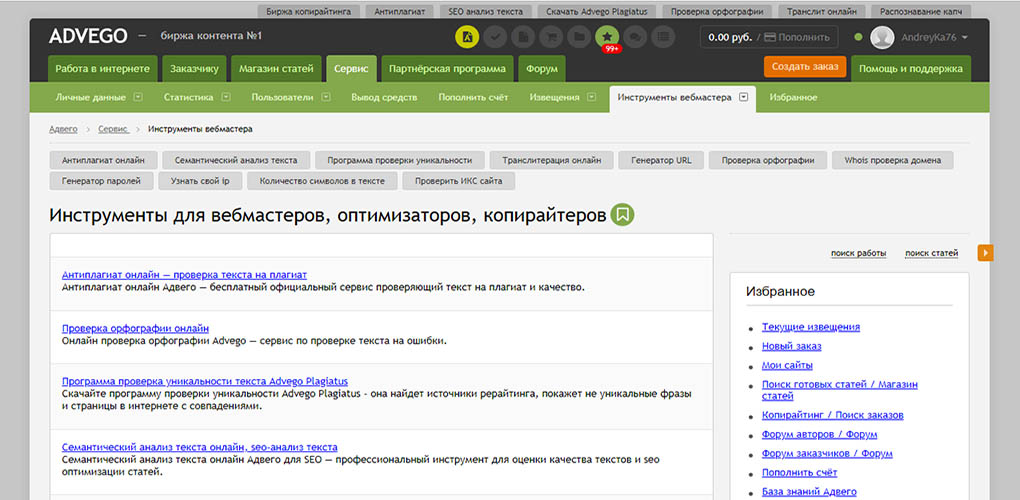This screenshot has width=1020, height=500.
Task: Click the gray checkmark icon in header
Action: tap(495, 37)
